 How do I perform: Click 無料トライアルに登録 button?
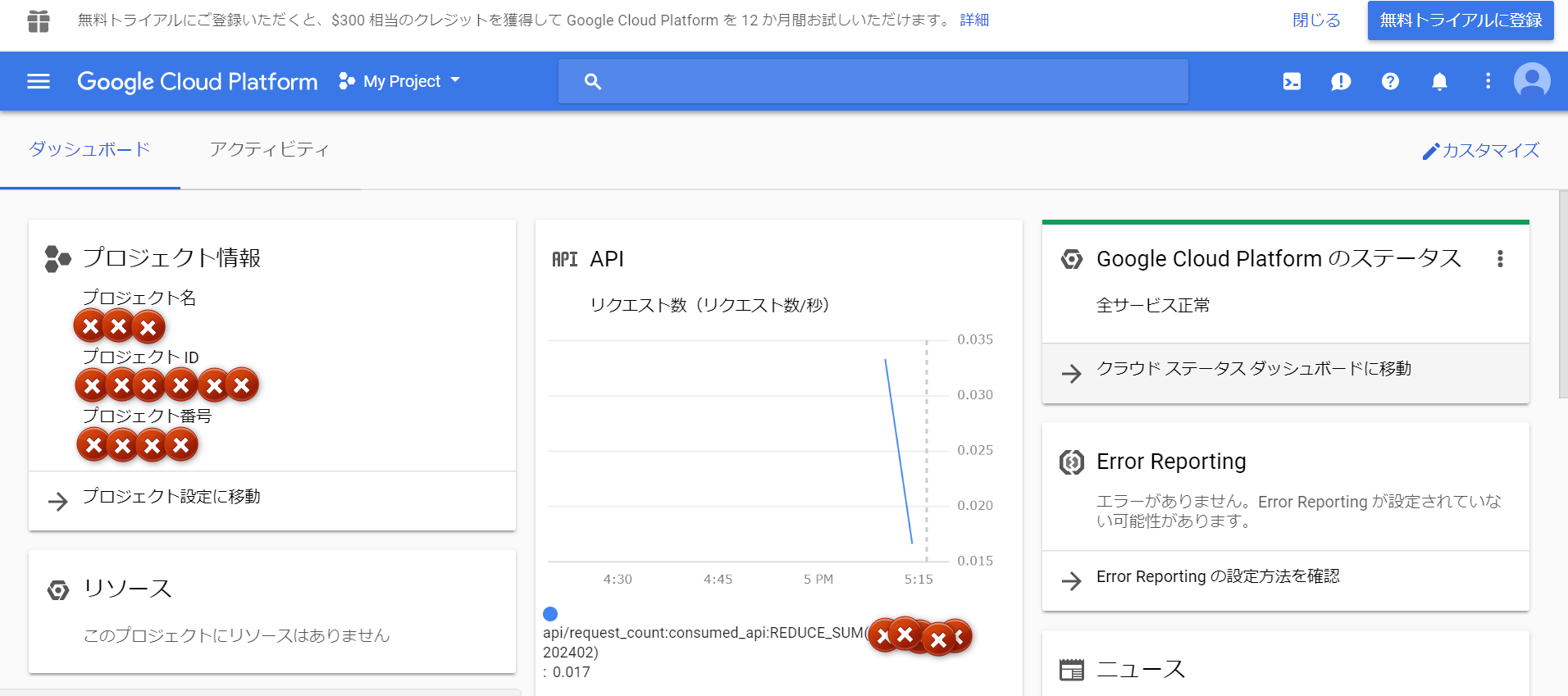pos(1461,20)
